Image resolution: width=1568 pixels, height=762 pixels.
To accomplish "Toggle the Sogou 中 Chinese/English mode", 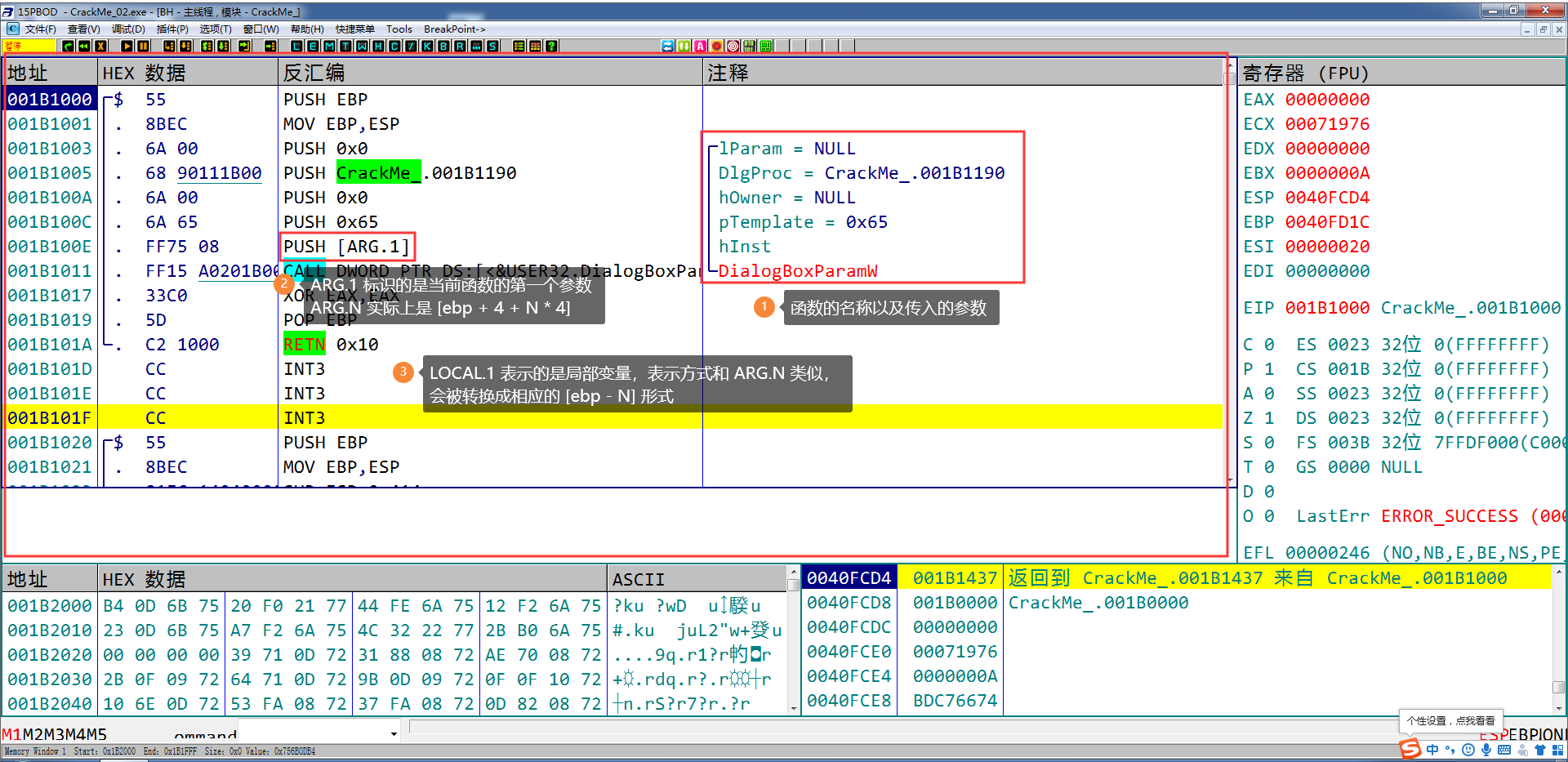I will click(1432, 750).
